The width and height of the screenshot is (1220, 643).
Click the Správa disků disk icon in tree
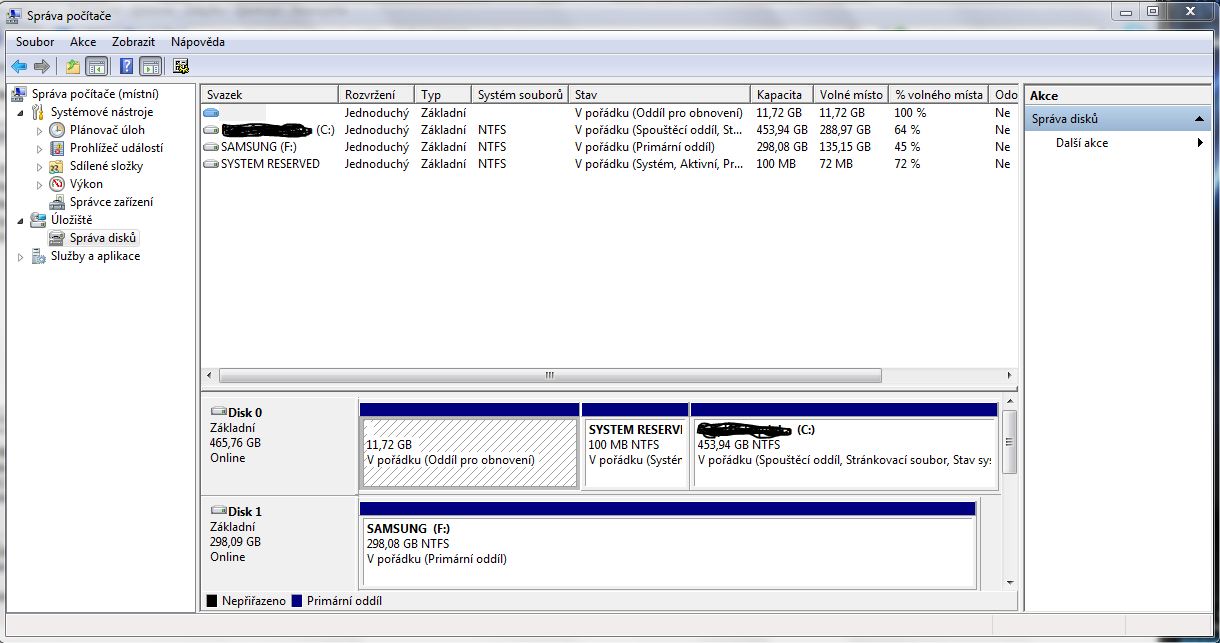[x=58, y=238]
